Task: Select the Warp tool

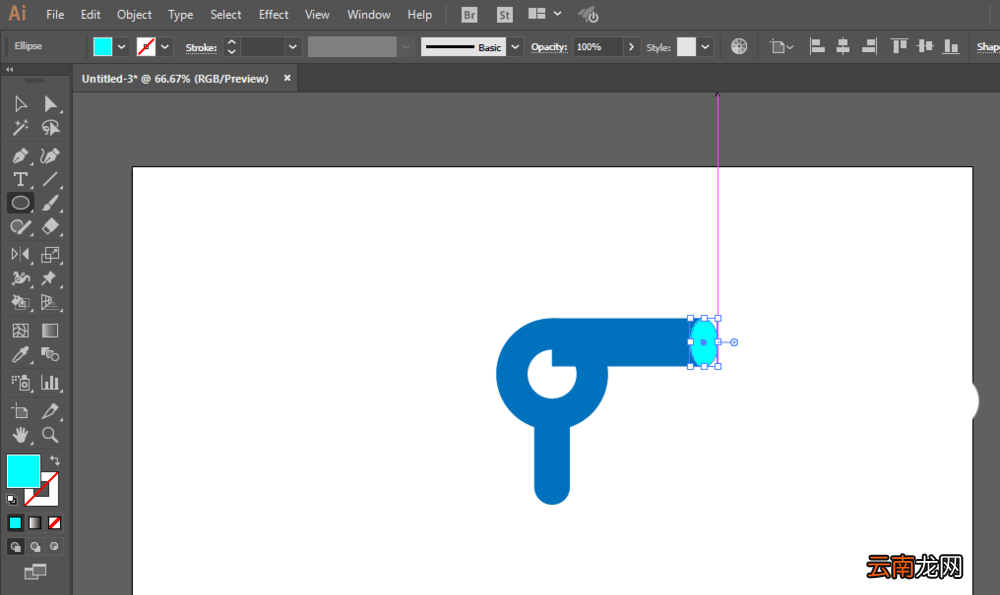Action: coord(20,279)
